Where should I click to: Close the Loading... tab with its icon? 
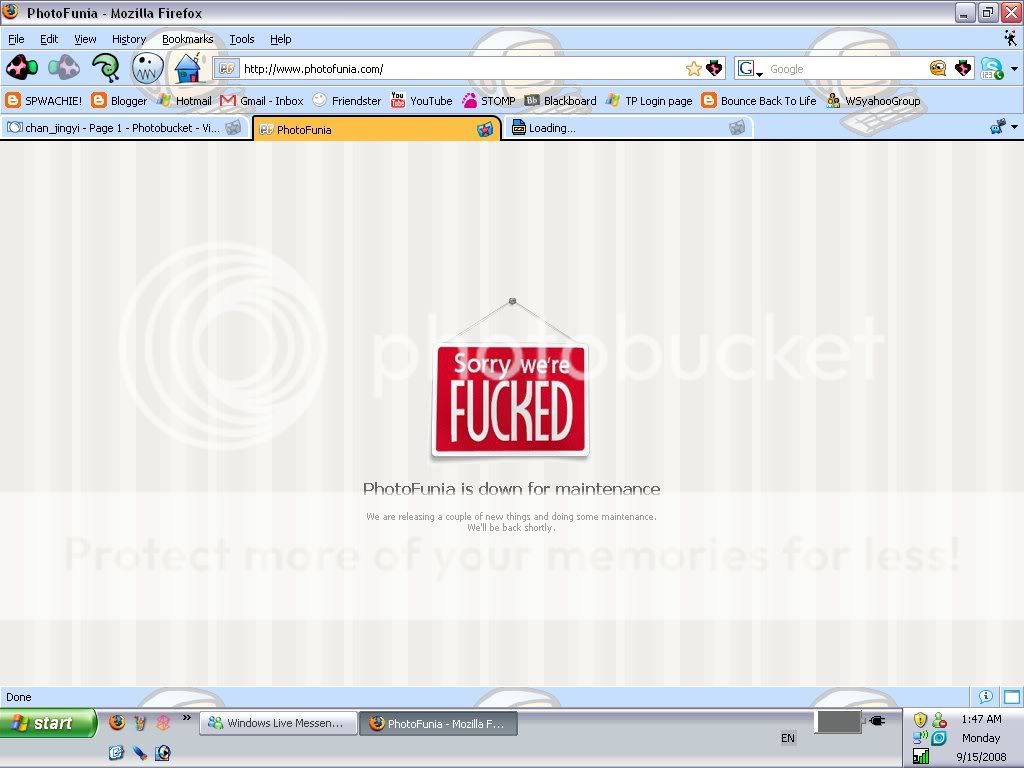tap(737, 128)
